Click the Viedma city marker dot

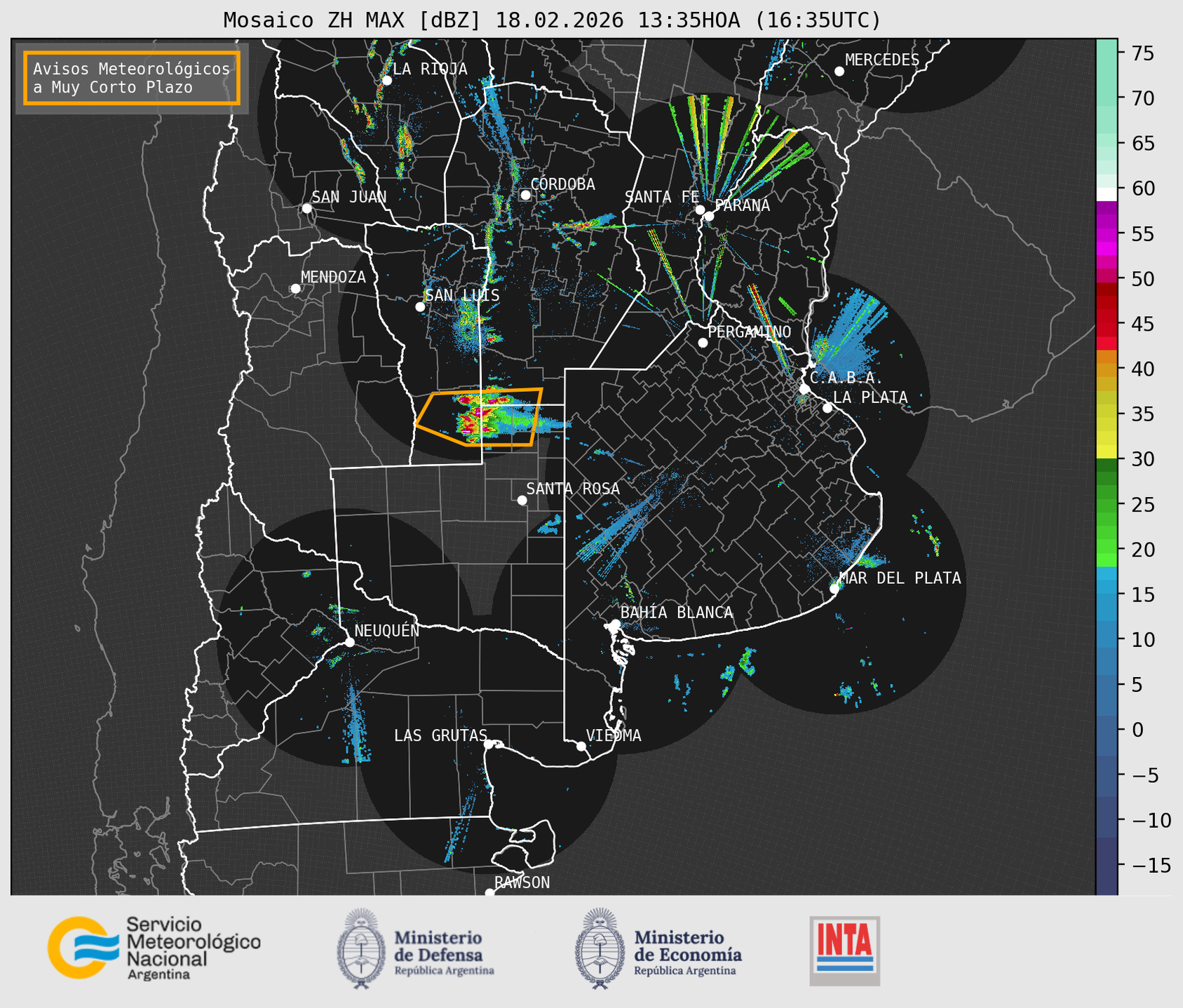coord(581,746)
